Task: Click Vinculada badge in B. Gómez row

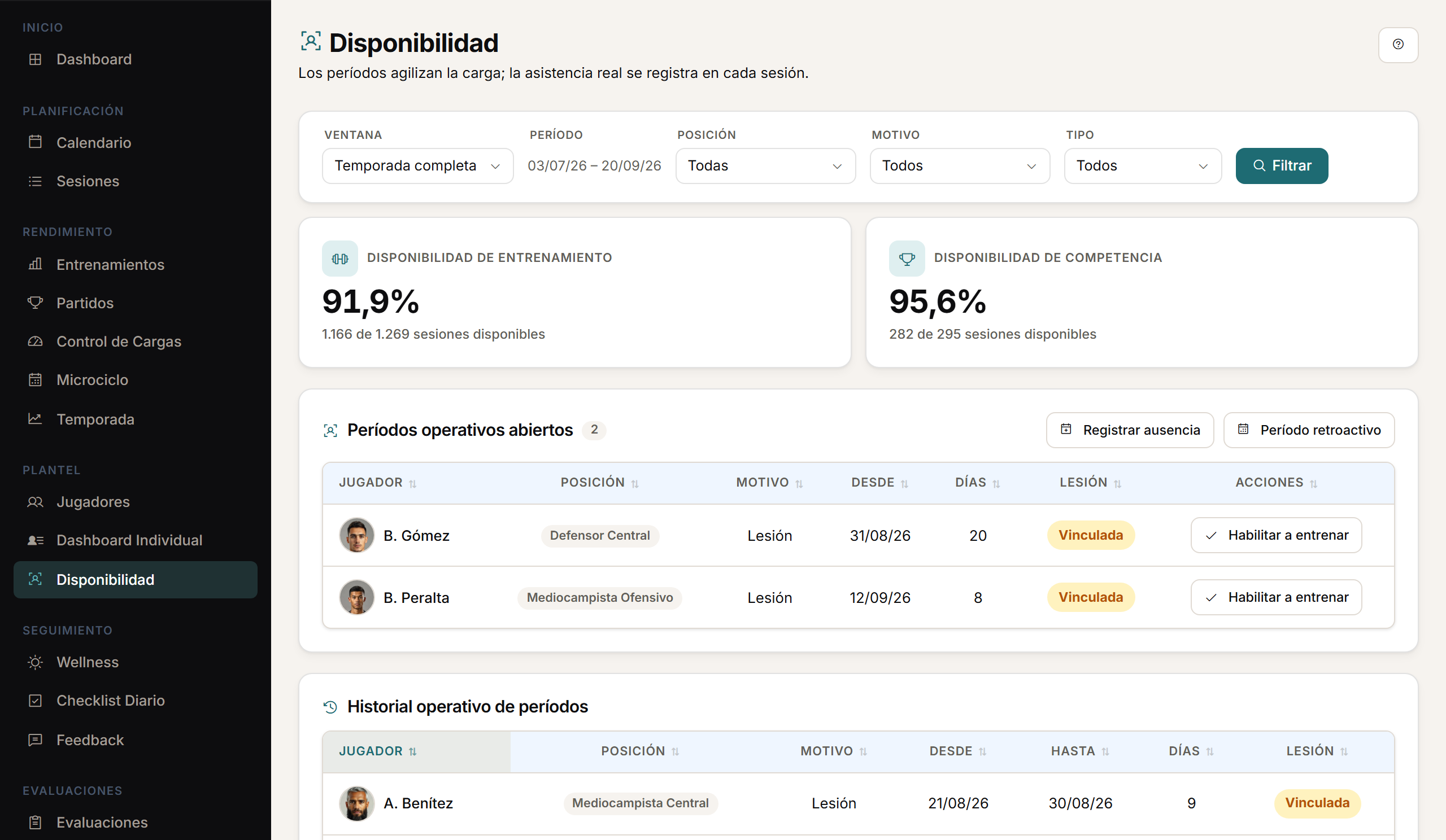Action: click(1090, 535)
